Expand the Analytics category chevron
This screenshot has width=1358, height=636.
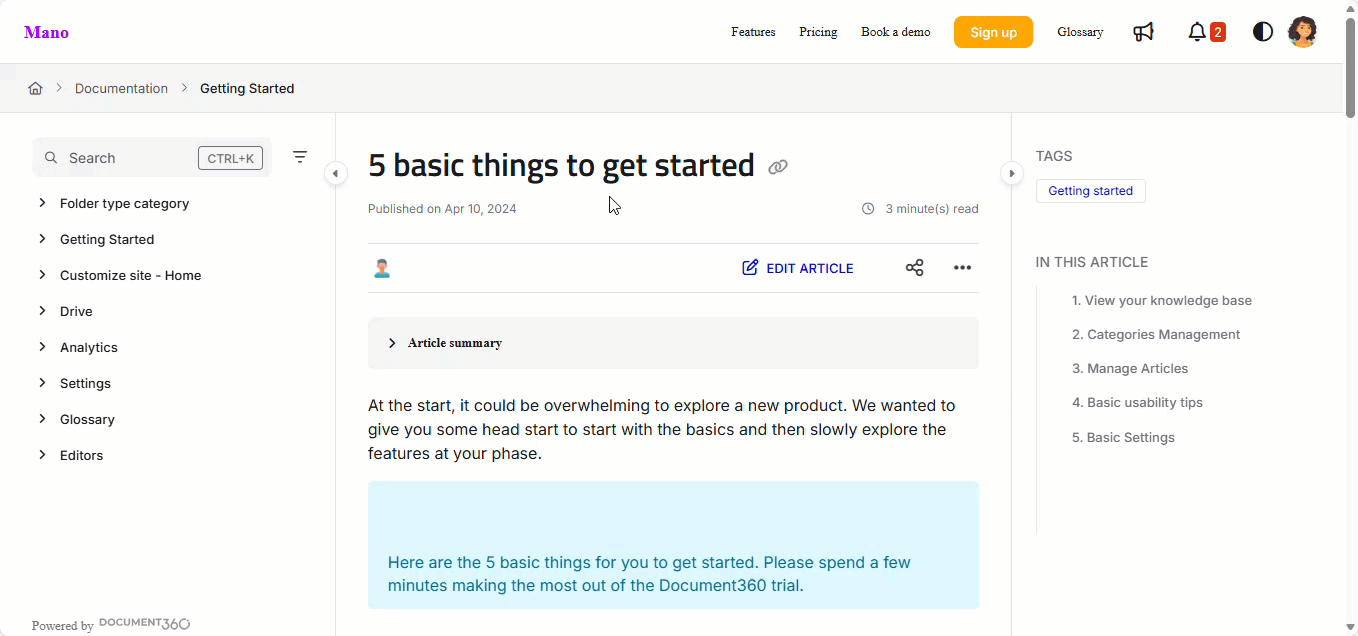pyautogui.click(x=42, y=347)
